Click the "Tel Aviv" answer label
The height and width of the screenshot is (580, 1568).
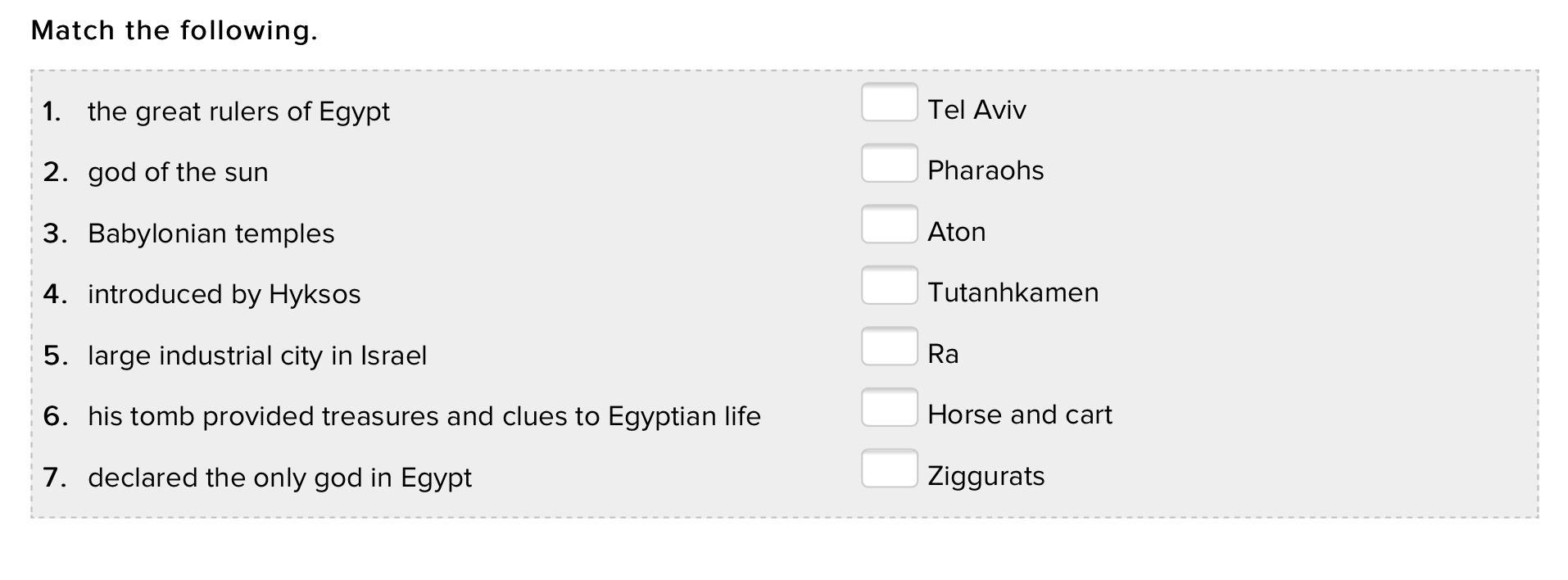[977, 110]
